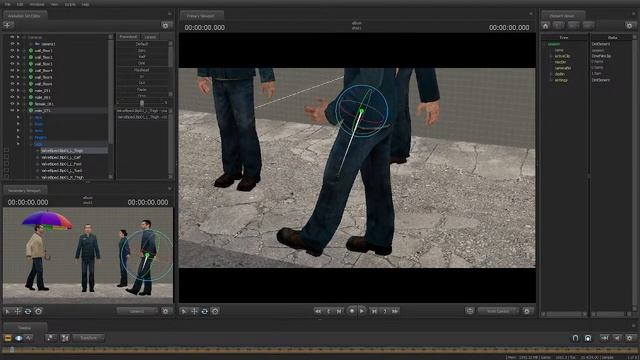This screenshot has width=640, height=360.
Task: Tick the checkbox beside the ValveBiped L_Thigh bone
Action: 6,151
